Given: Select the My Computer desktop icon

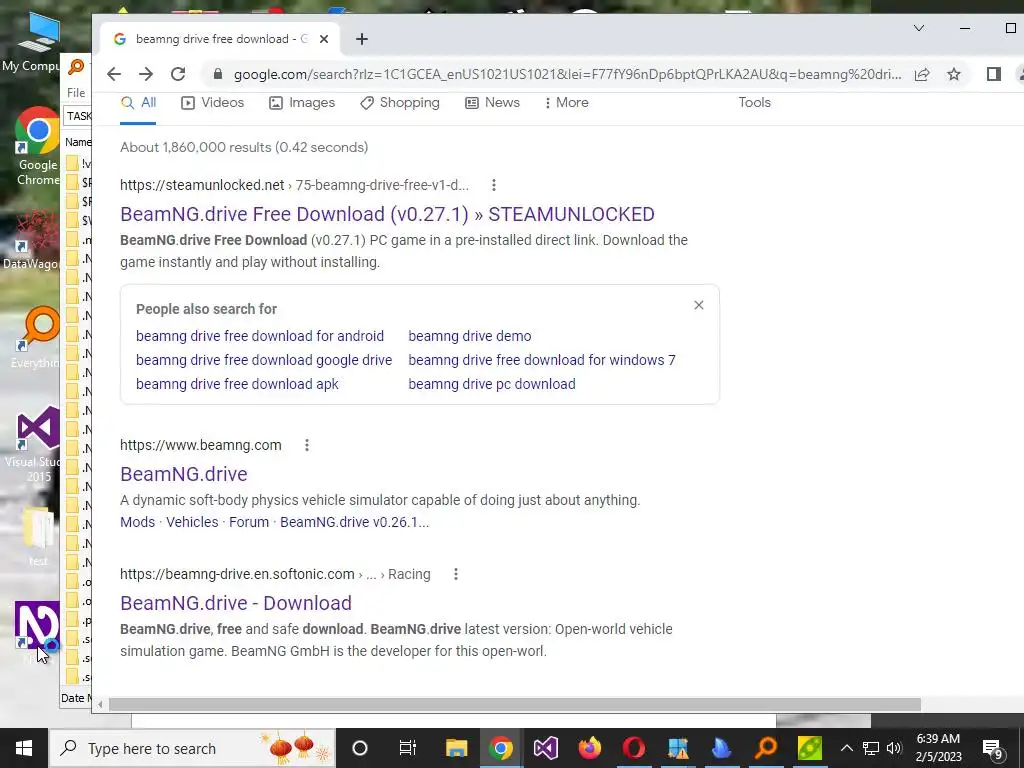Looking at the screenshot, I should point(31,43).
